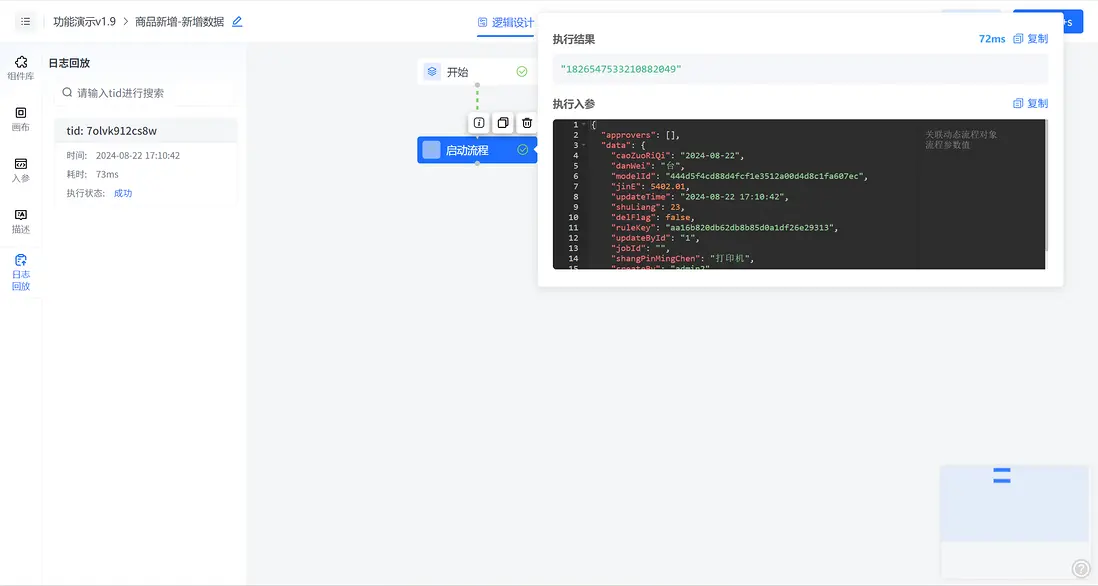Click 商品新增-新增数据 breadcrumb title
1098x586 pixels.
(179, 22)
